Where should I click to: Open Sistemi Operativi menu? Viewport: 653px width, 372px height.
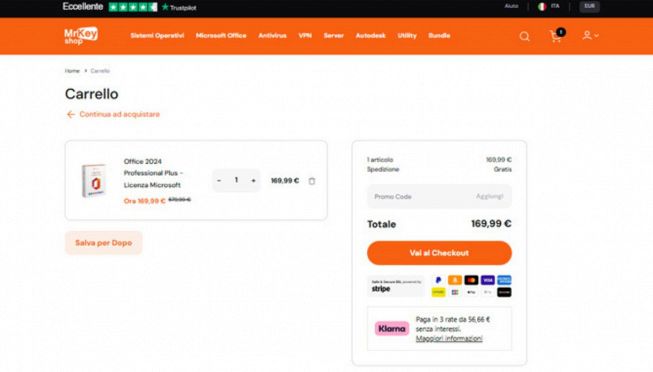click(x=157, y=35)
